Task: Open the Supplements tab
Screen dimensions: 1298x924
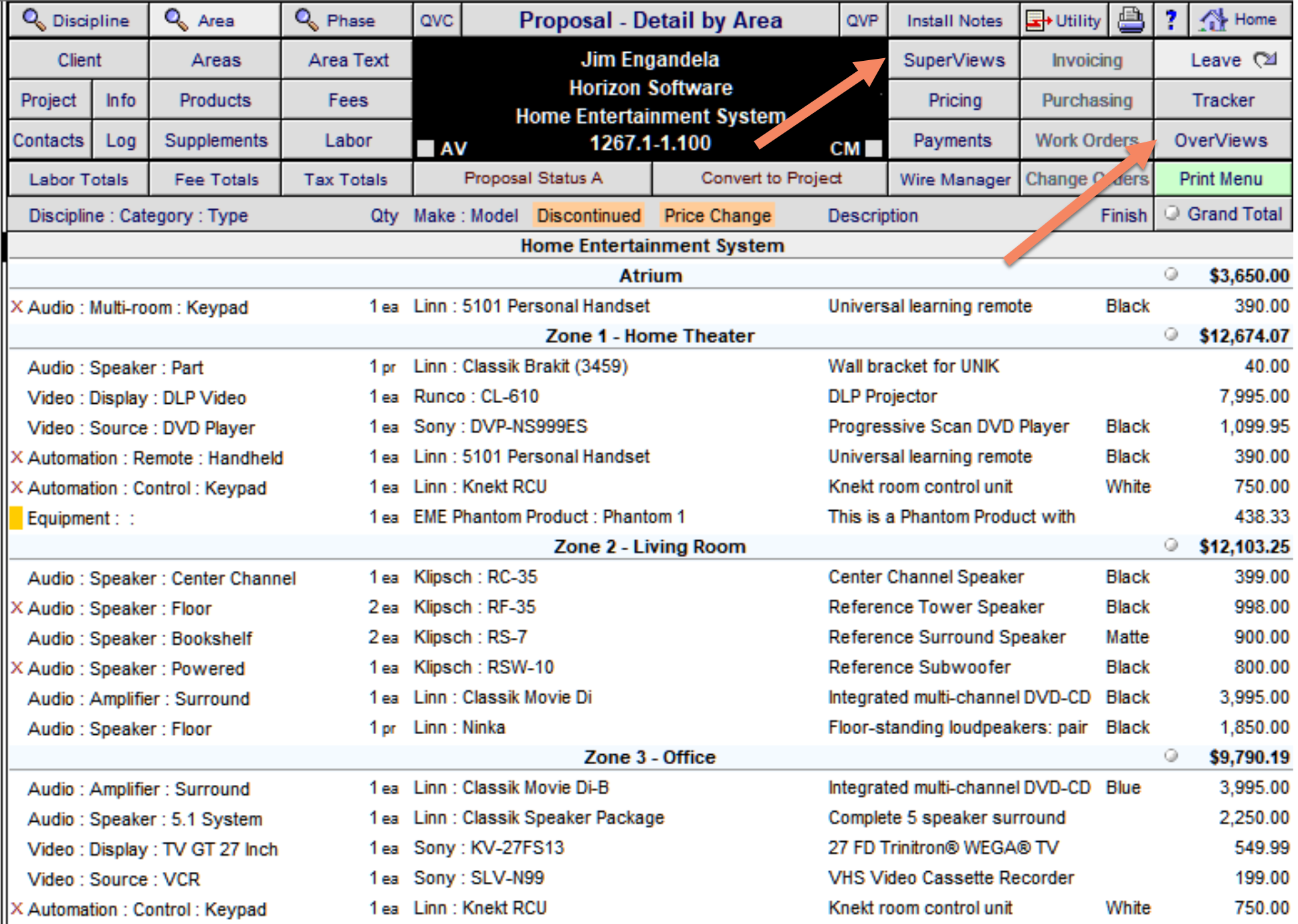Action: pos(215,140)
